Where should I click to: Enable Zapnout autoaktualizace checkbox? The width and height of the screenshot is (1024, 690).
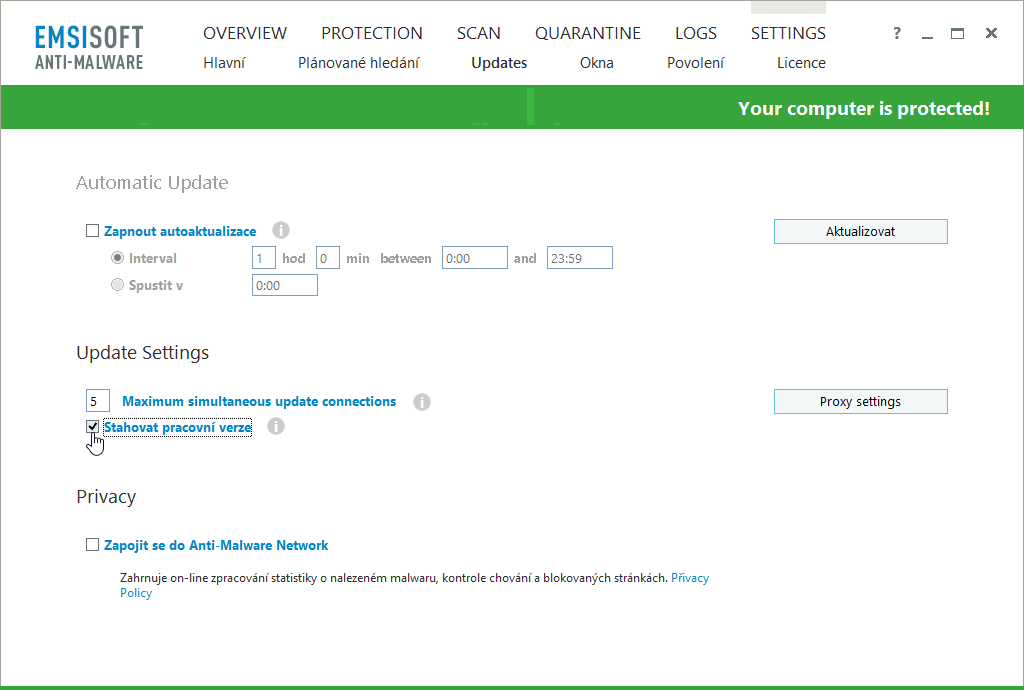93,230
